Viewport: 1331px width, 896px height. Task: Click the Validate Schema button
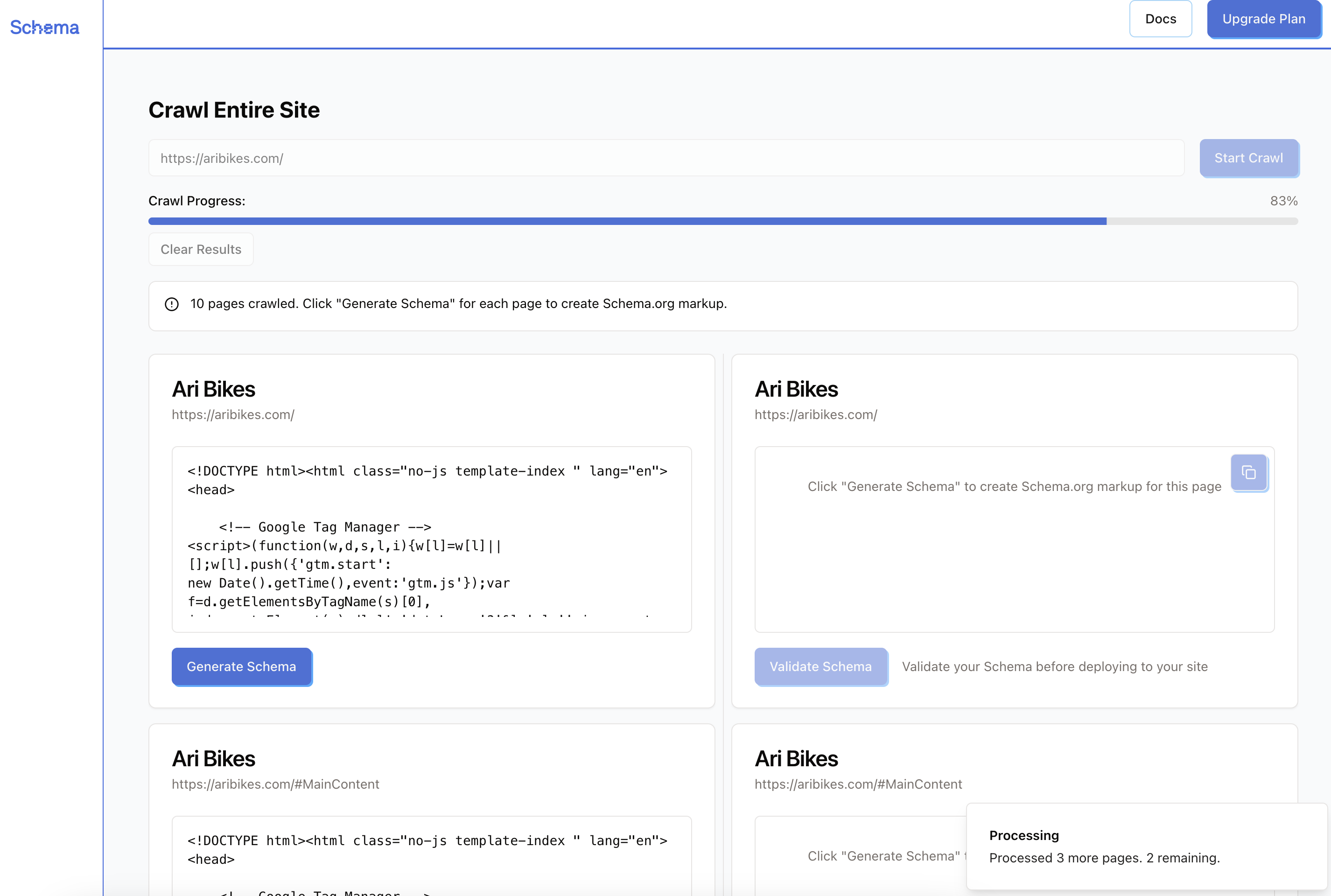[x=820, y=666]
